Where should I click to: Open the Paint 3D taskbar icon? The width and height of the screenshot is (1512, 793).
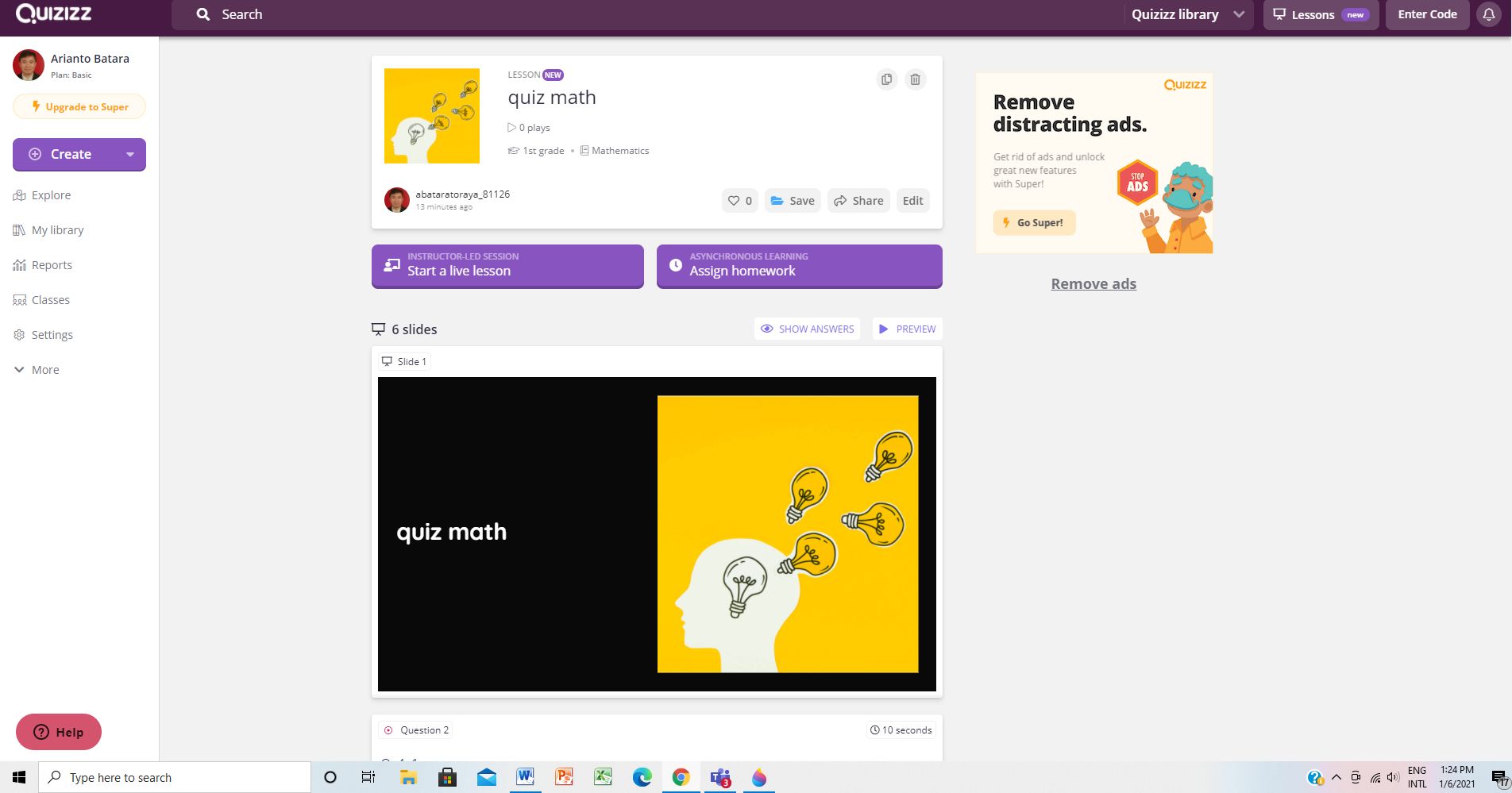(759, 777)
